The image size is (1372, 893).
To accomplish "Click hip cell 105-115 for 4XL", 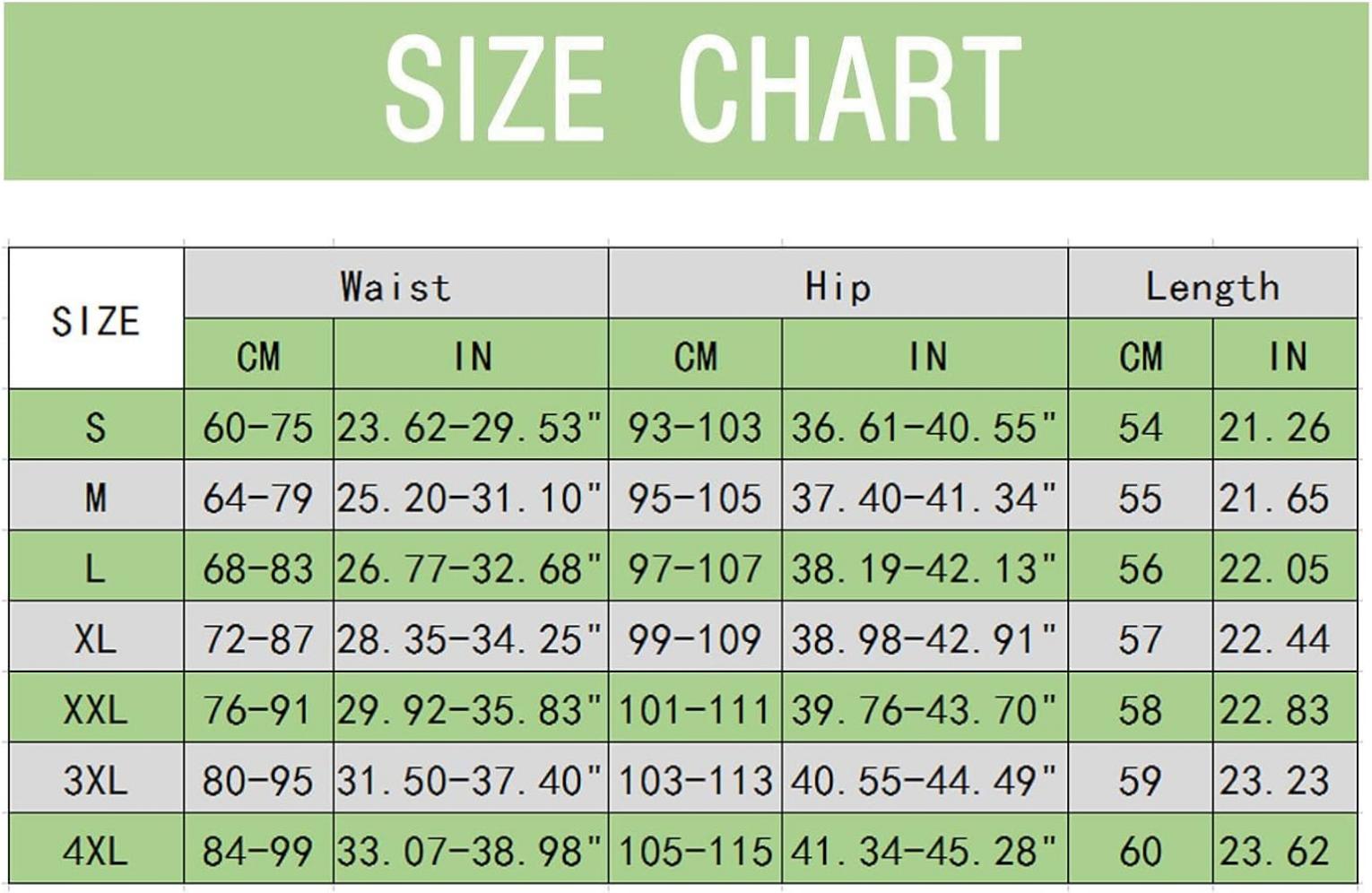I will [x=695, y=849].
